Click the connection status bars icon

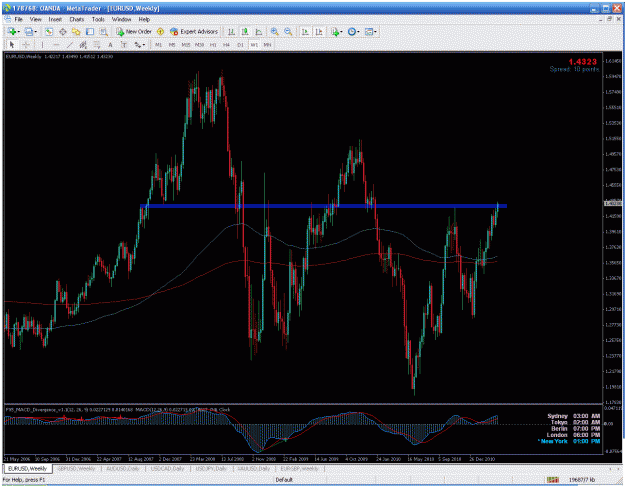[552, 480]
